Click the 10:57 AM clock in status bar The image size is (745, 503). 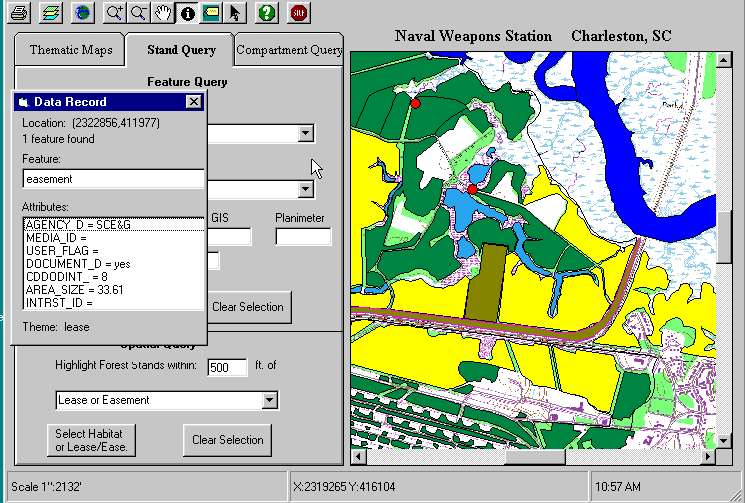(x=618, y=487)
